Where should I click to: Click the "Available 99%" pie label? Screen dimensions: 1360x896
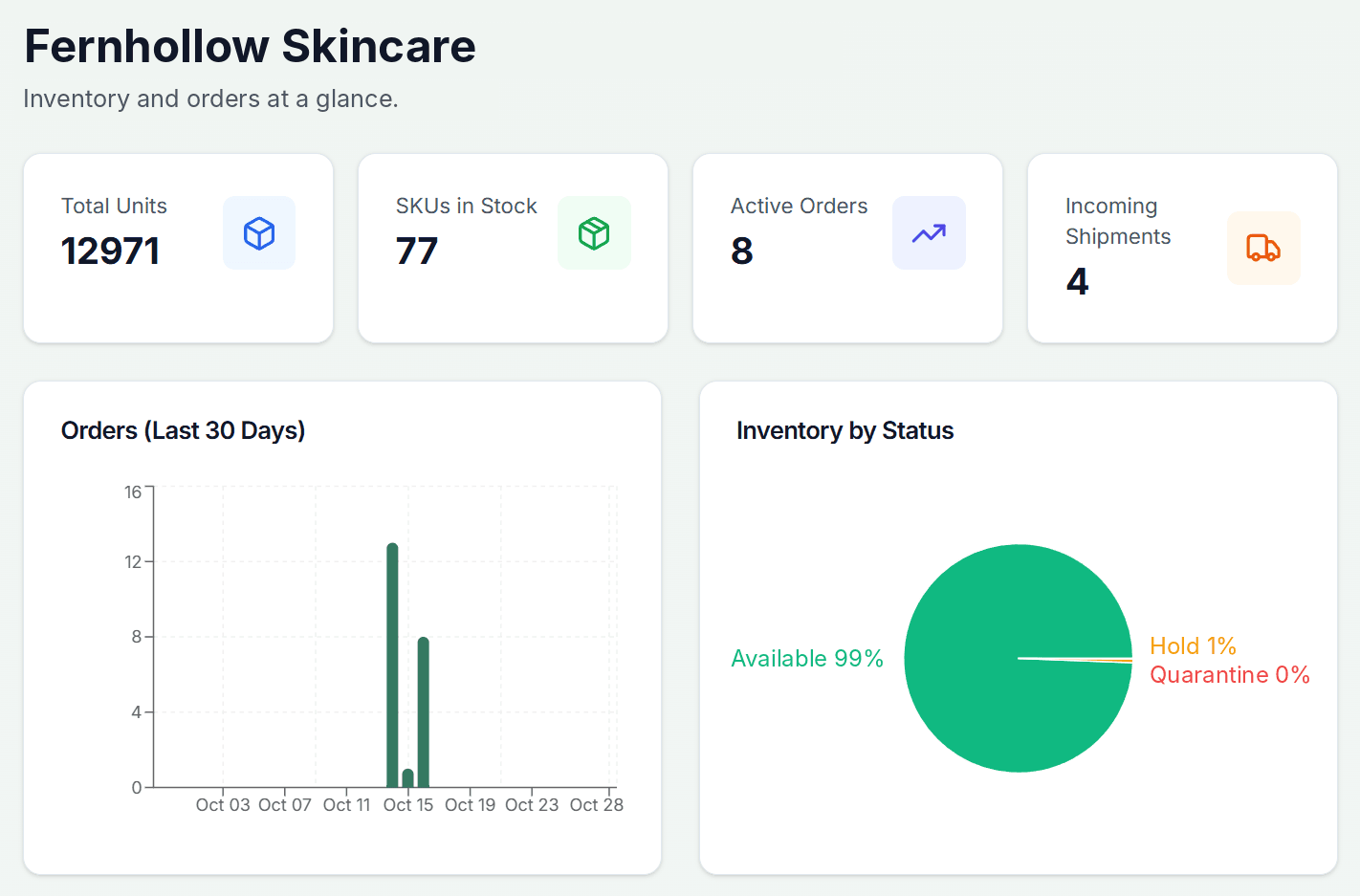point(807,659)
